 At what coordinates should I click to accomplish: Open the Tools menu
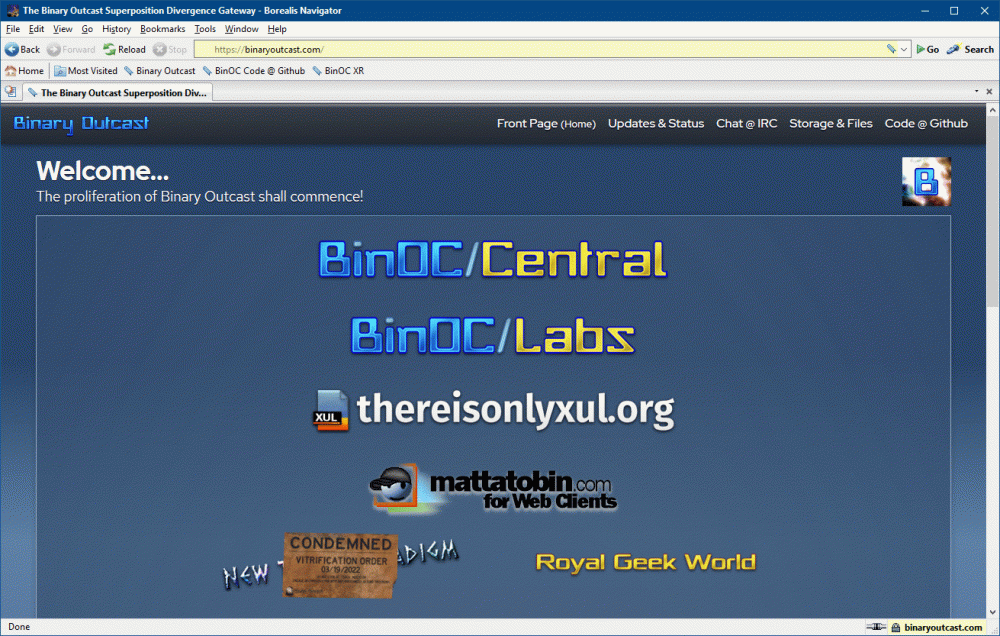pyautogui.click(x=205, y=29)
